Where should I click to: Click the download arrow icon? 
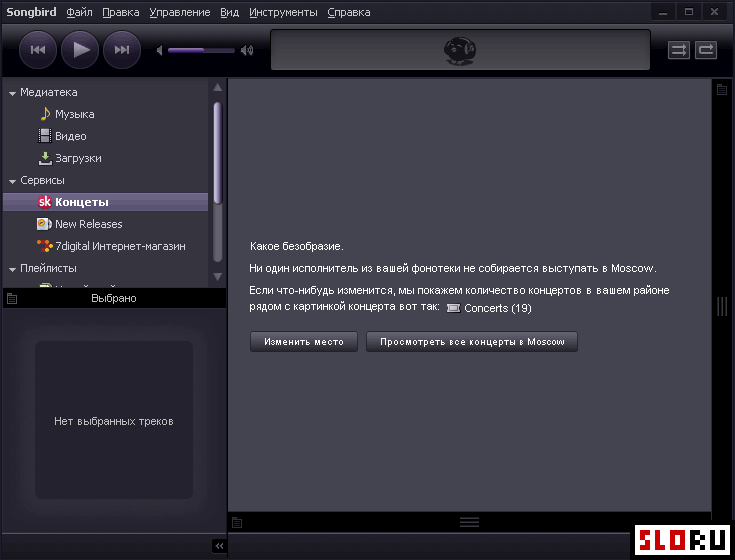point(45,158)
